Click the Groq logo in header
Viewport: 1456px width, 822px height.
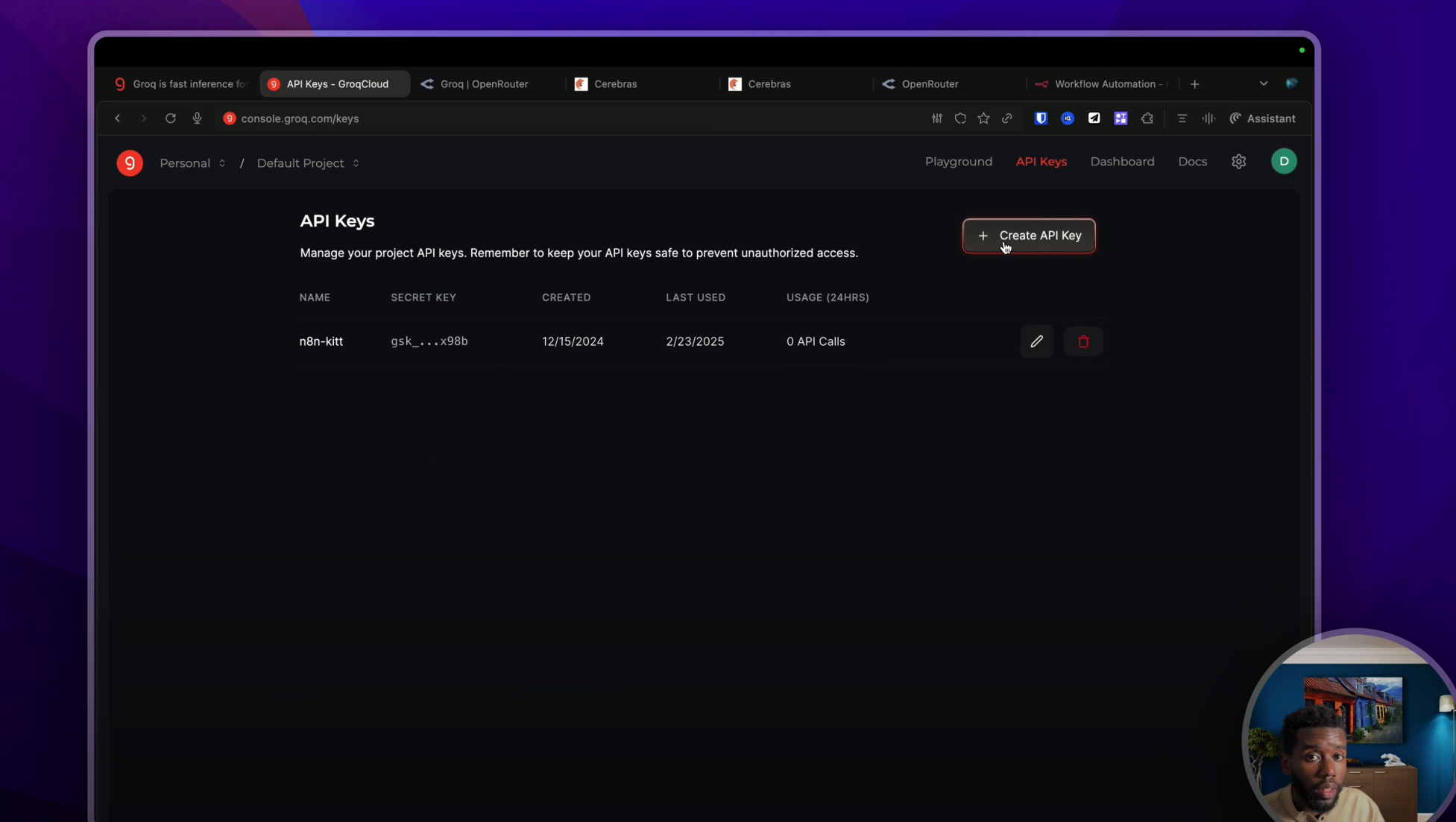point(130,162)
